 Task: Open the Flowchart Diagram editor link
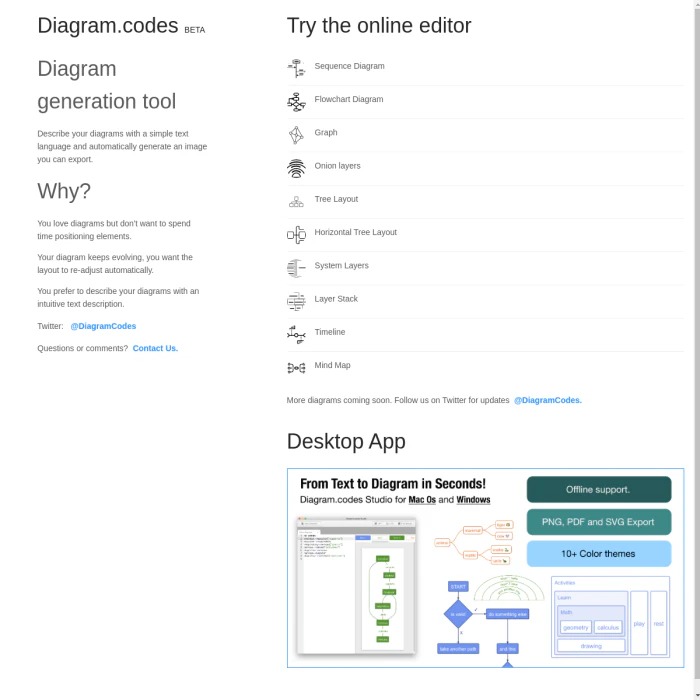349,99
